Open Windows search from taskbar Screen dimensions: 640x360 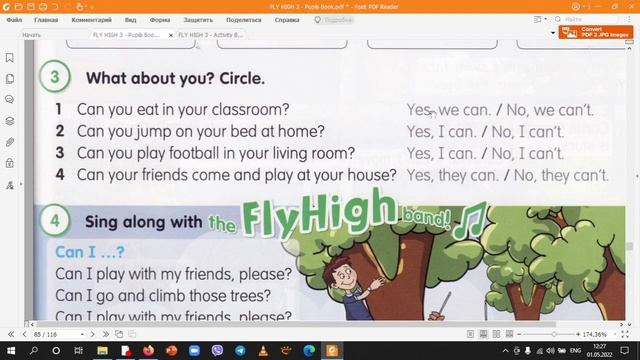[34, 351]
